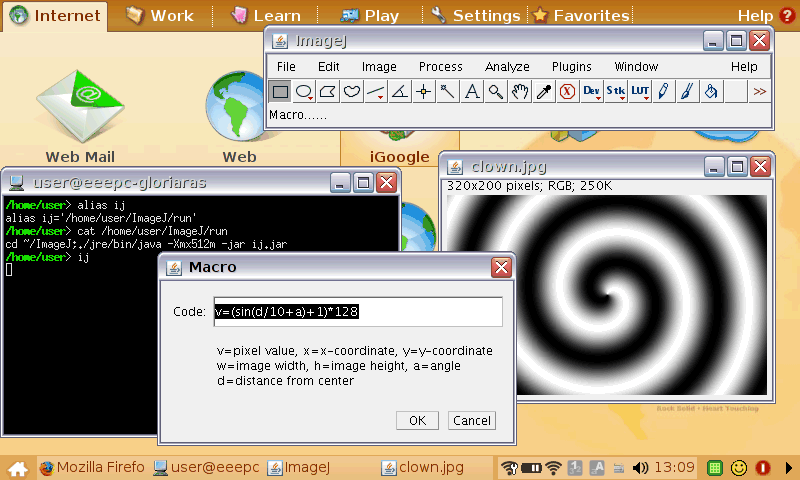This screenshot has height=480, width=800.
Task: Open ImageJ Edit menu
Action: click(x=329, y=67)
